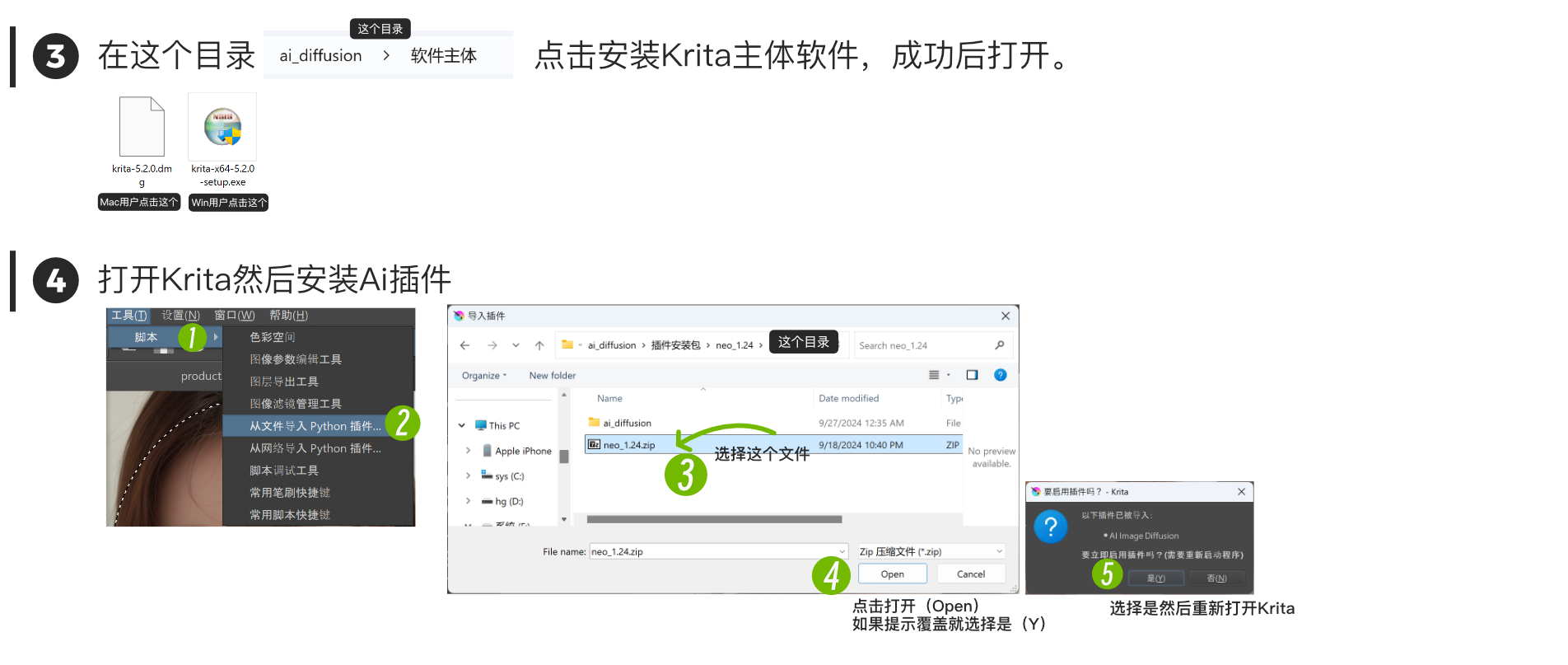Open the 工具(T) menu
1568x665 pixels.
coord(129,315)
